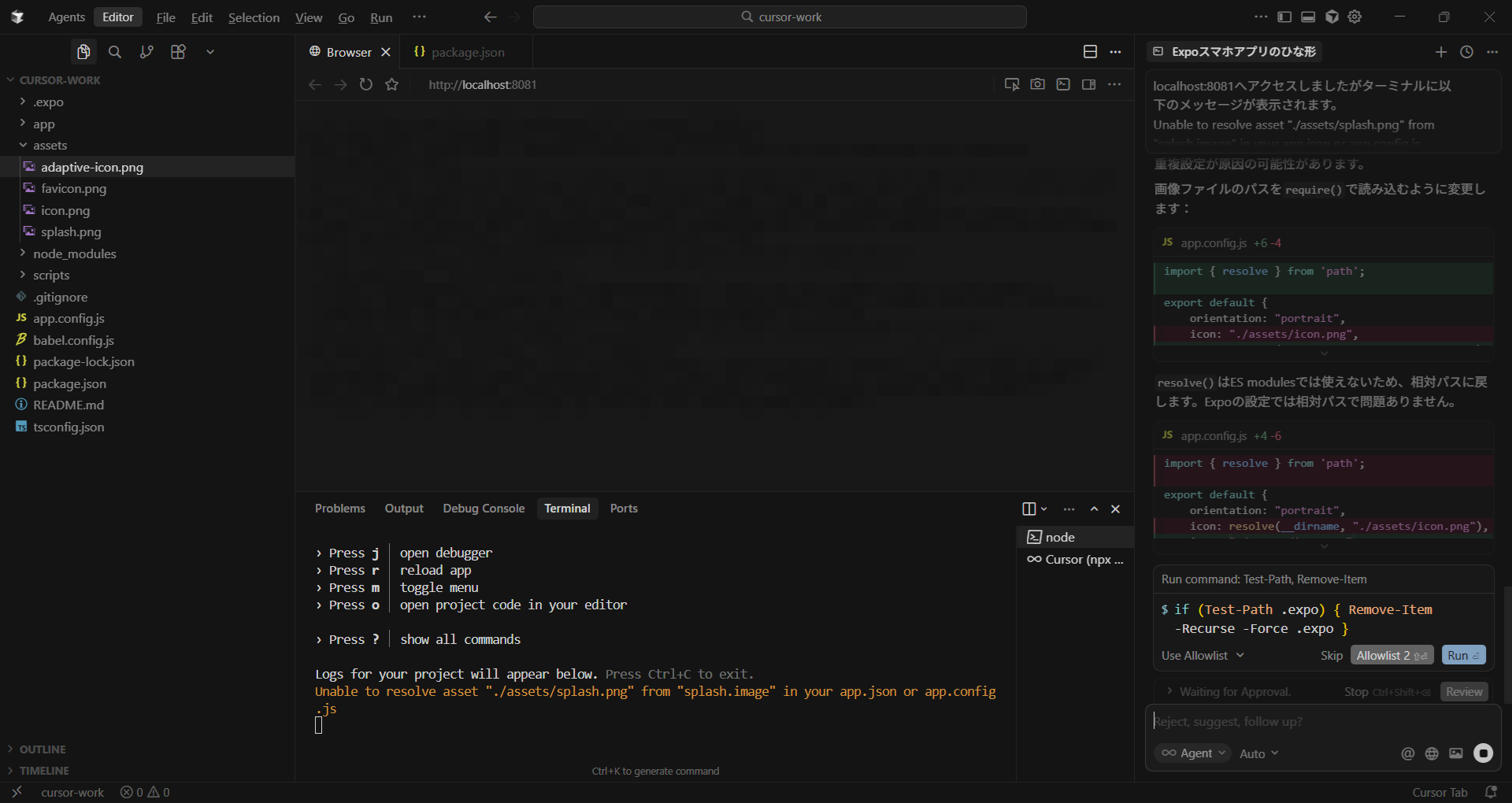Screen dimensions: 1512x803
Task: Expand the node_modules folder
Action: tap(74, 253)
